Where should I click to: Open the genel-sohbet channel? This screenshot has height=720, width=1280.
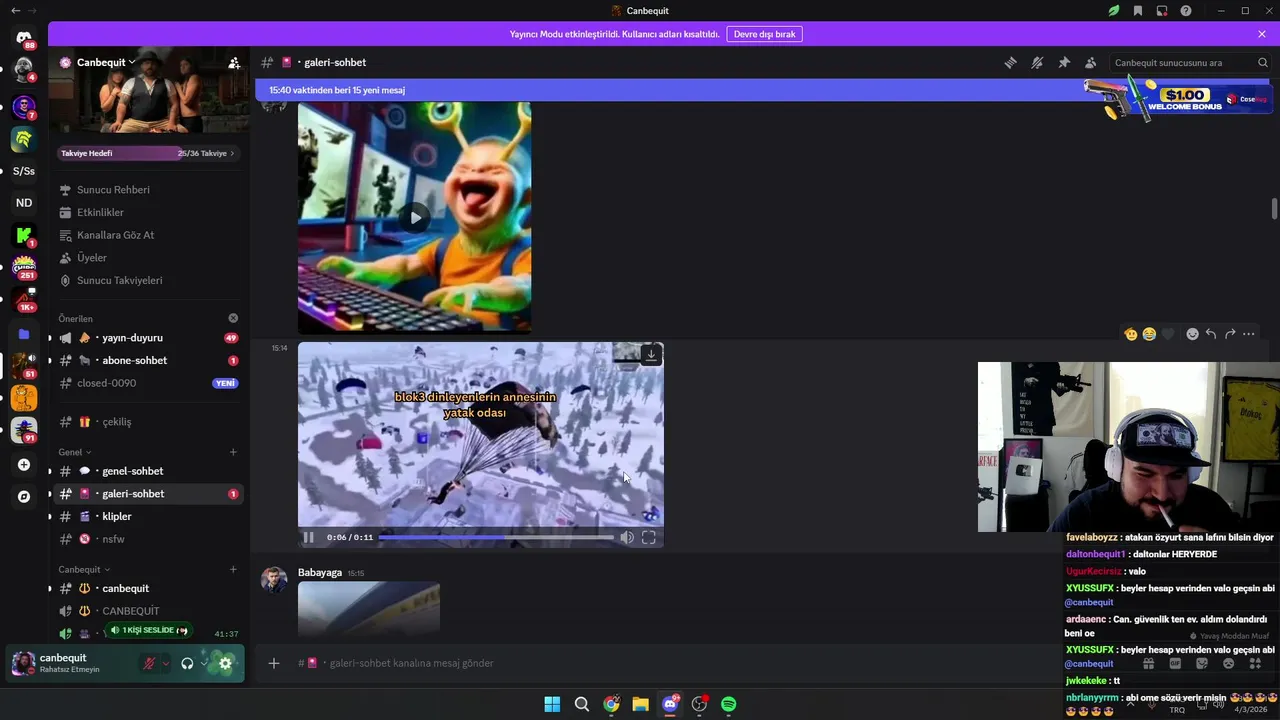click(148, 471)
